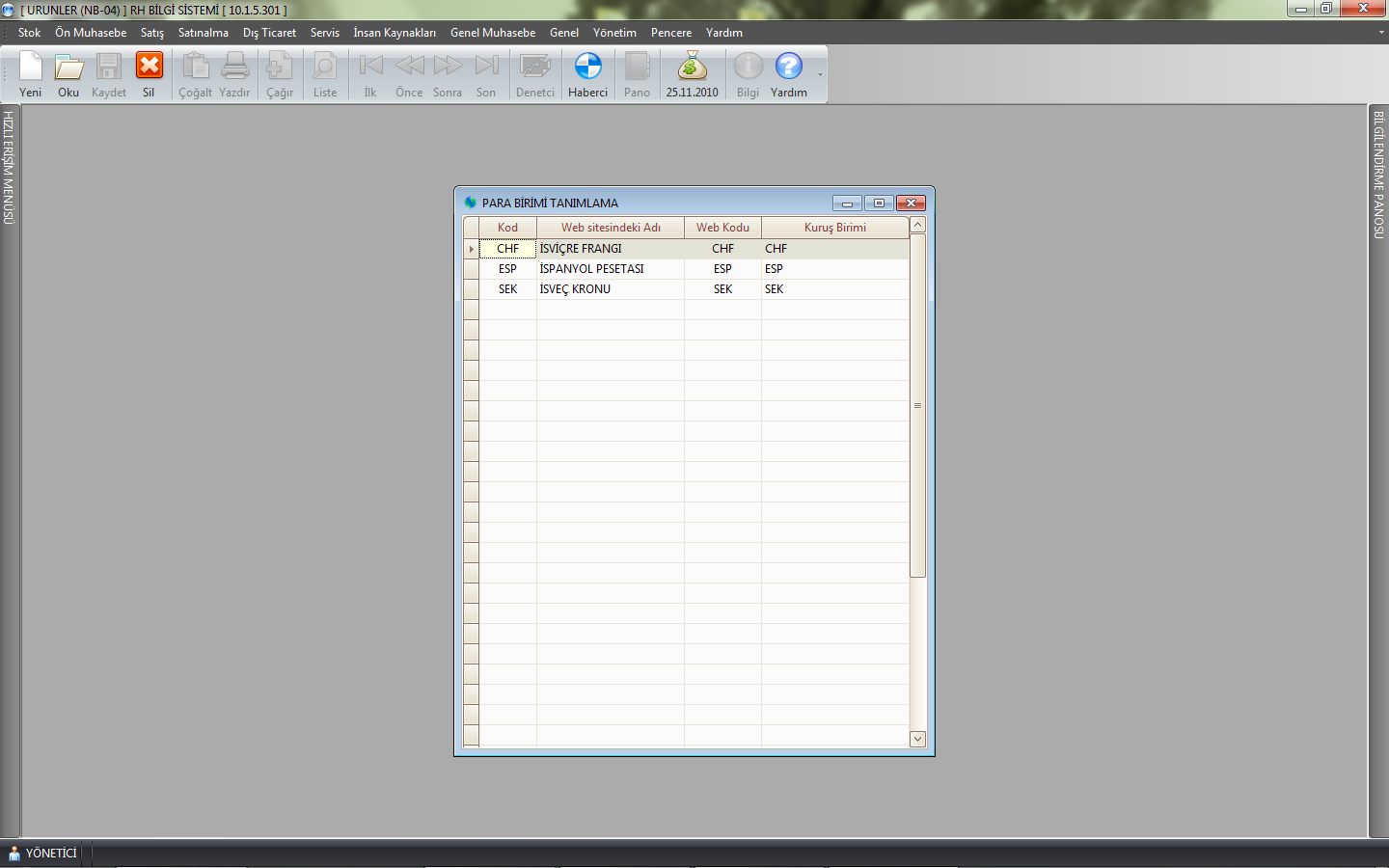Click the Yeni new record icon
This screenshot has width=1389, height=868.
31,74
